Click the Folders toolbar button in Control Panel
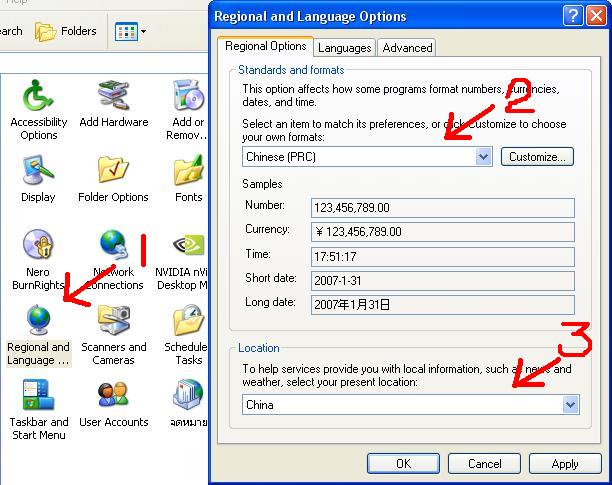The width and height of the screenshot is (612, 485). point(66,31)
